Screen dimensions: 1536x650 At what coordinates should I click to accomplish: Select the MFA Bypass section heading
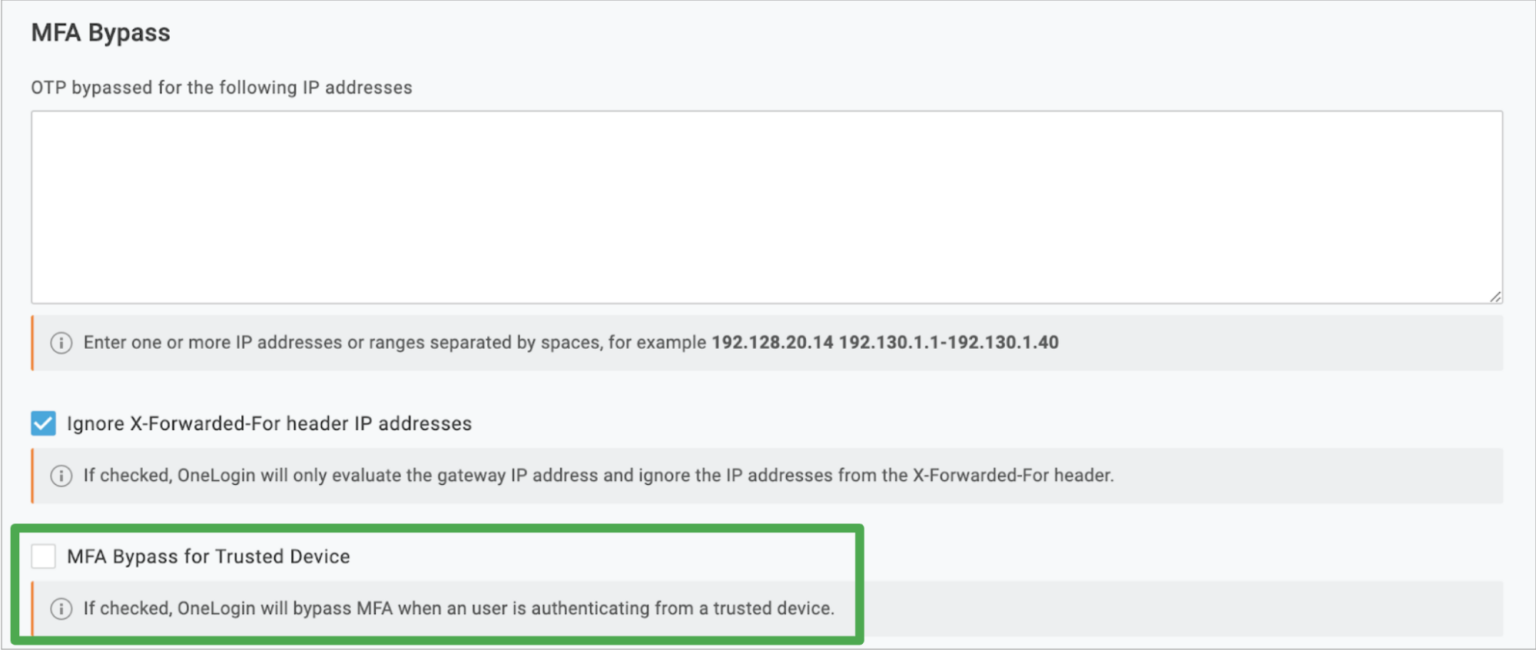(99, 32)
